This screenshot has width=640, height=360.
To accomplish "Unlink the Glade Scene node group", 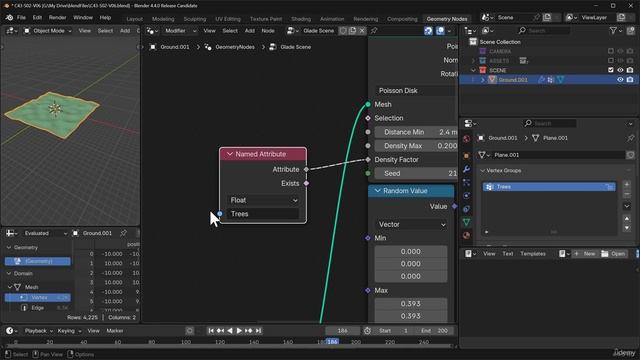I will (x=362, y=31).
